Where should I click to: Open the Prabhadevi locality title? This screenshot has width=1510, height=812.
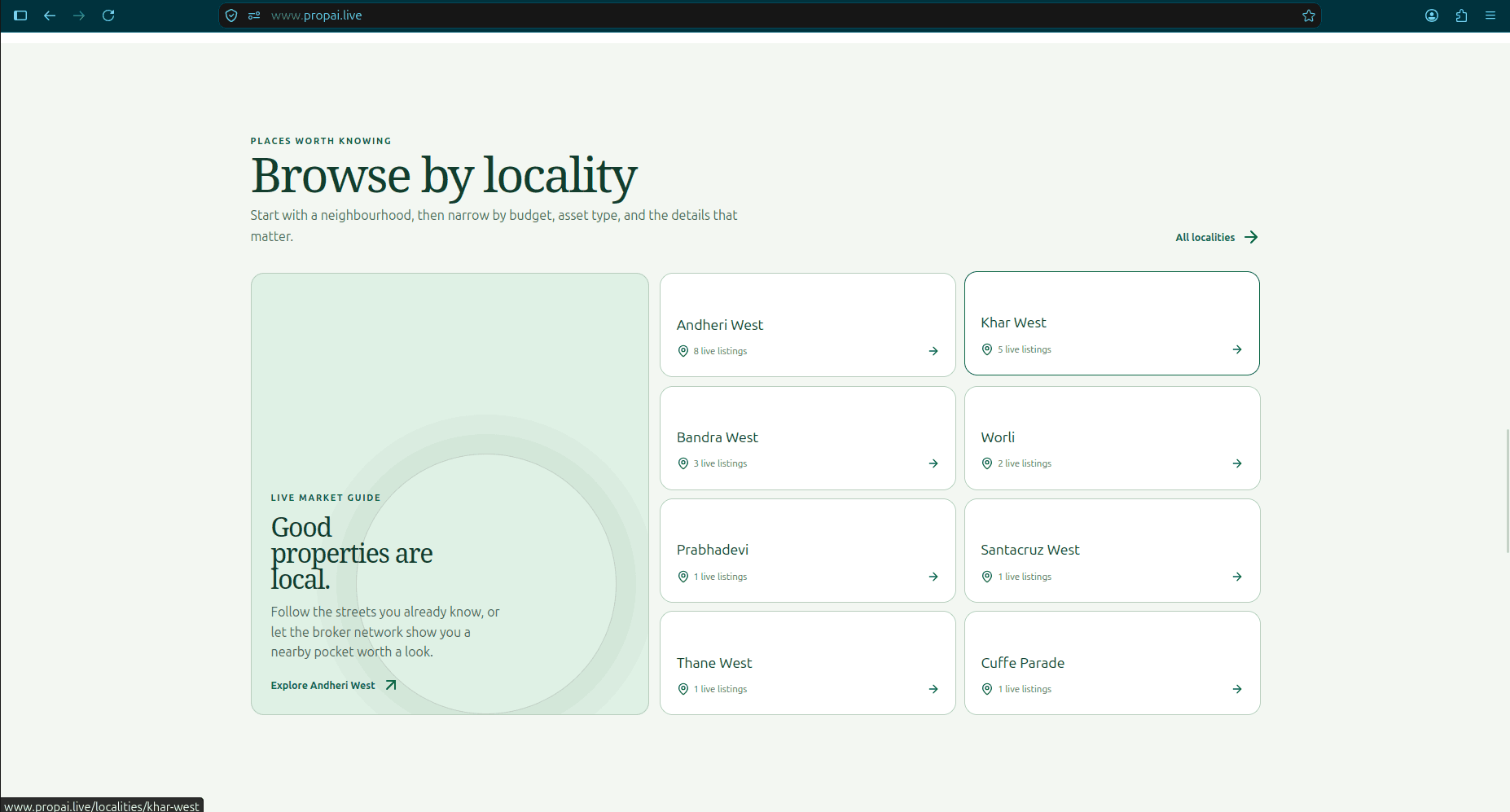click(x=713, y=550)
